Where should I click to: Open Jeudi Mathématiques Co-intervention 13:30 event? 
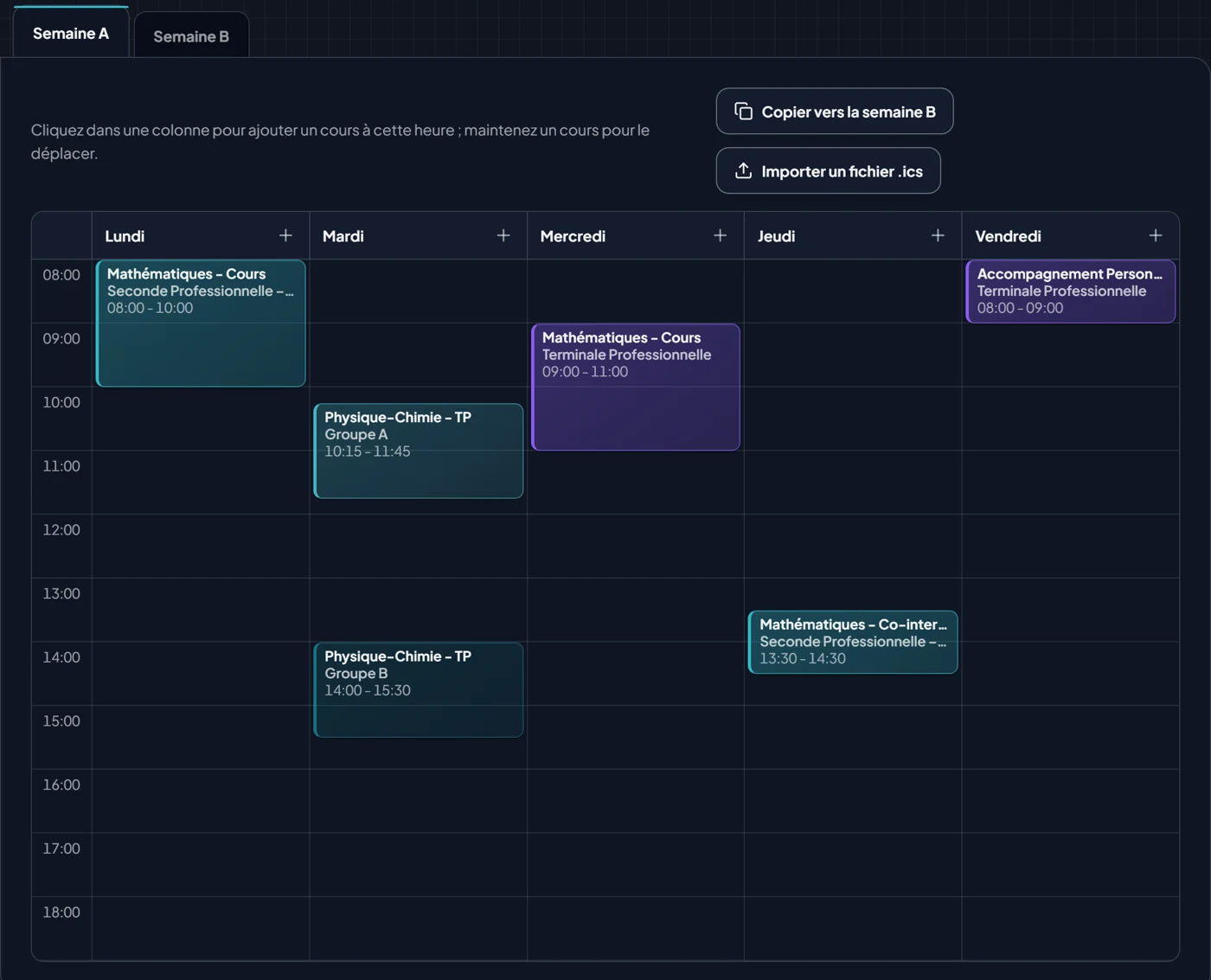click(853, 642)
